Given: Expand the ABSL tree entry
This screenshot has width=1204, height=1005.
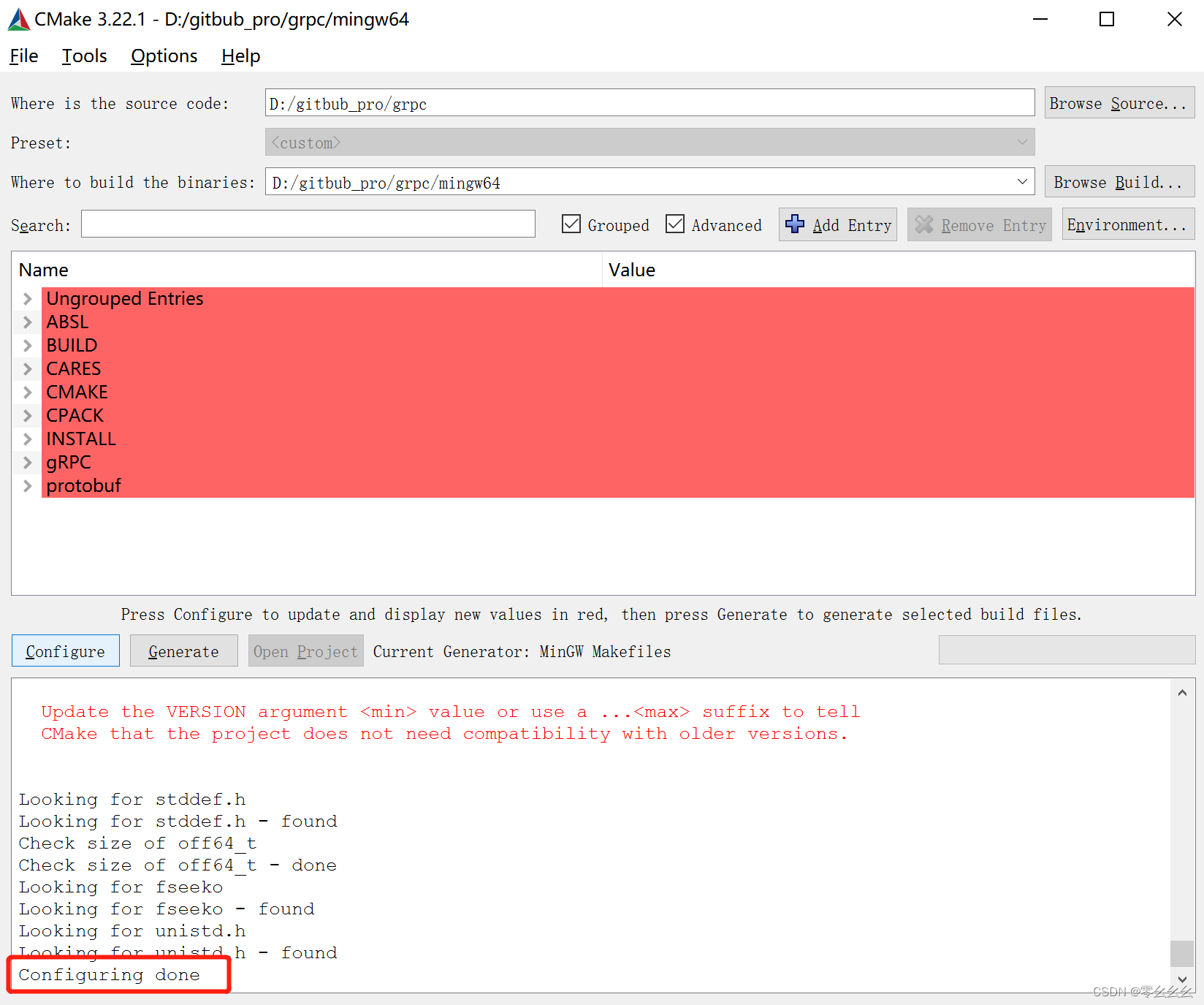Looking at the screenshot, I should tap(27, 322).
